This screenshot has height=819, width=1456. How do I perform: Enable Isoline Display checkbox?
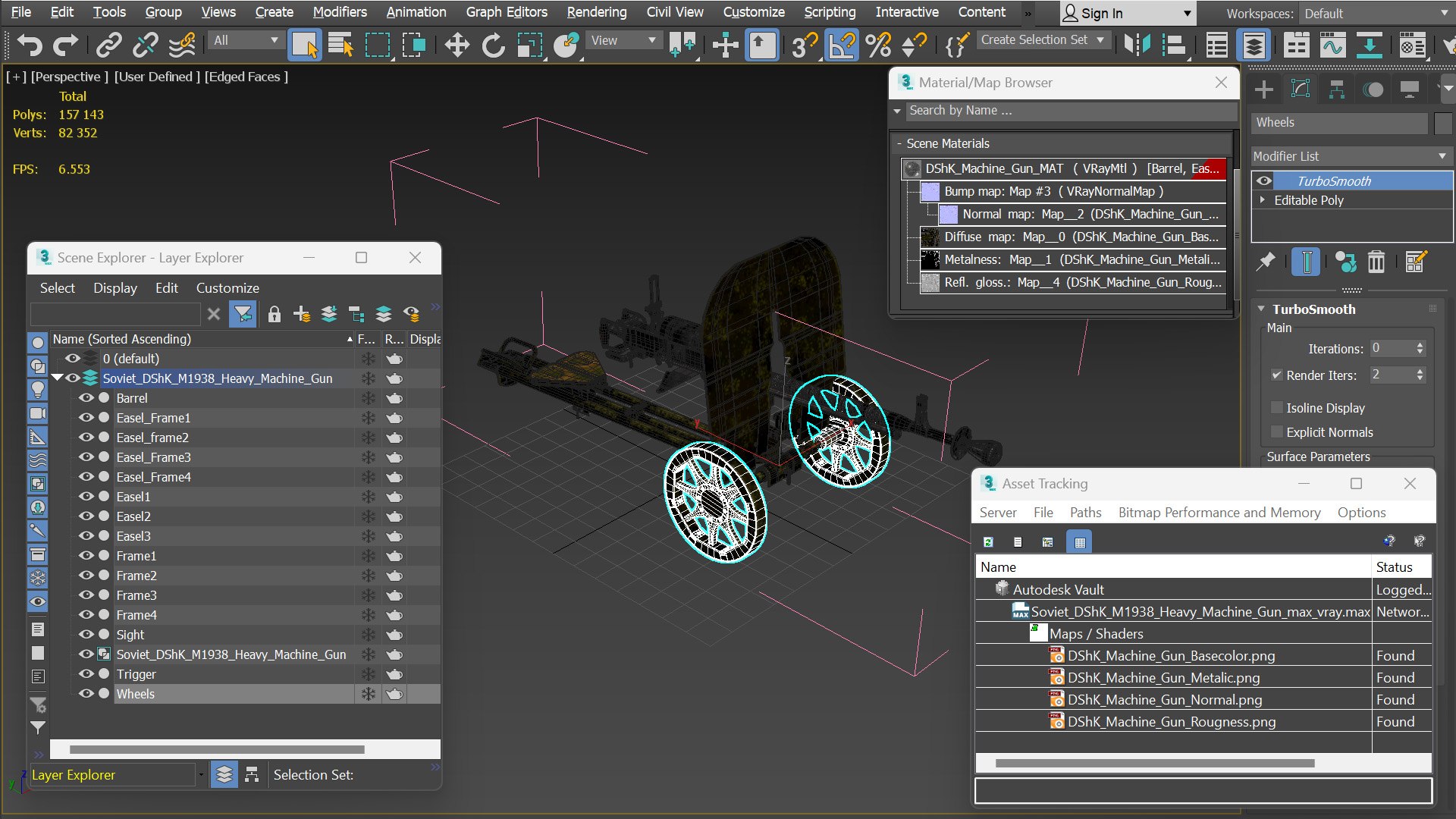pyautogui.click(x=1276, y=408)
